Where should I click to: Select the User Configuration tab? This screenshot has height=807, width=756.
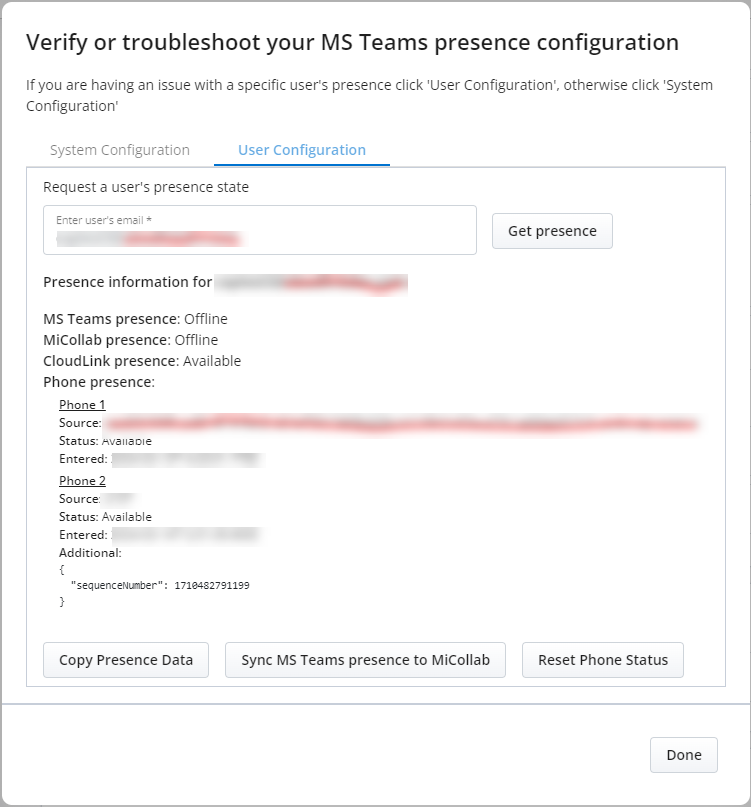tap(301, 150)
